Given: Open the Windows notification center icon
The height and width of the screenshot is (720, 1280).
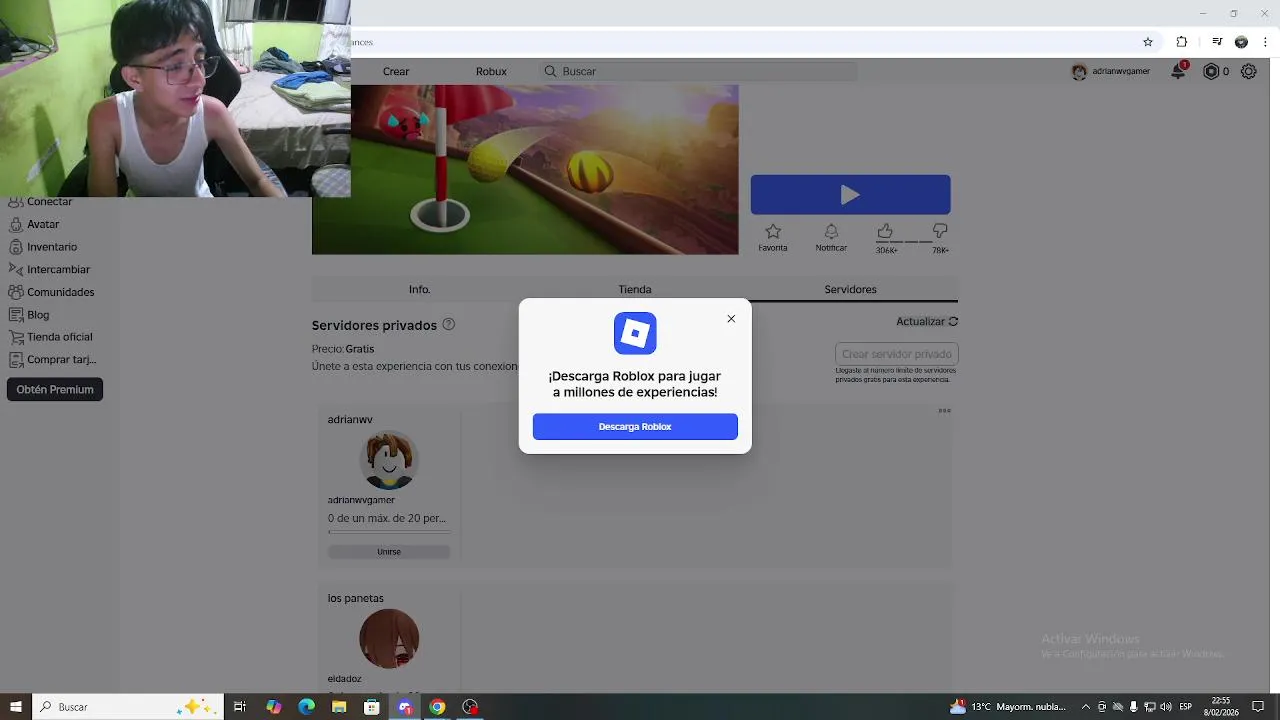Looking at the screenshot, I should pyautogui.click(x=1258, y=707).
